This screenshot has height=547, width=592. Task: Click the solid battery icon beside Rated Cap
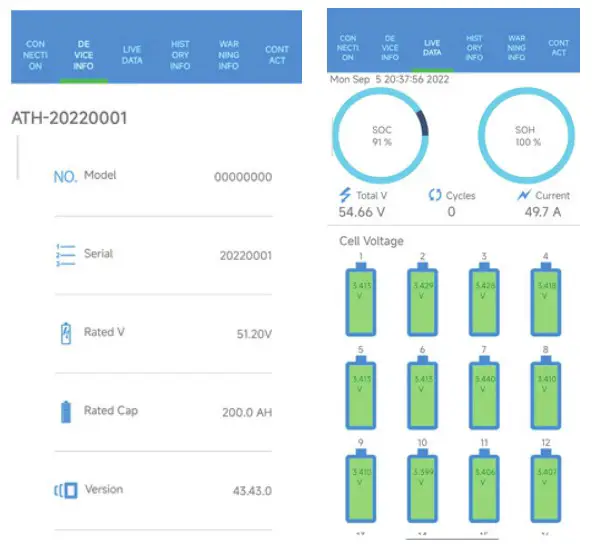point(66,412)
